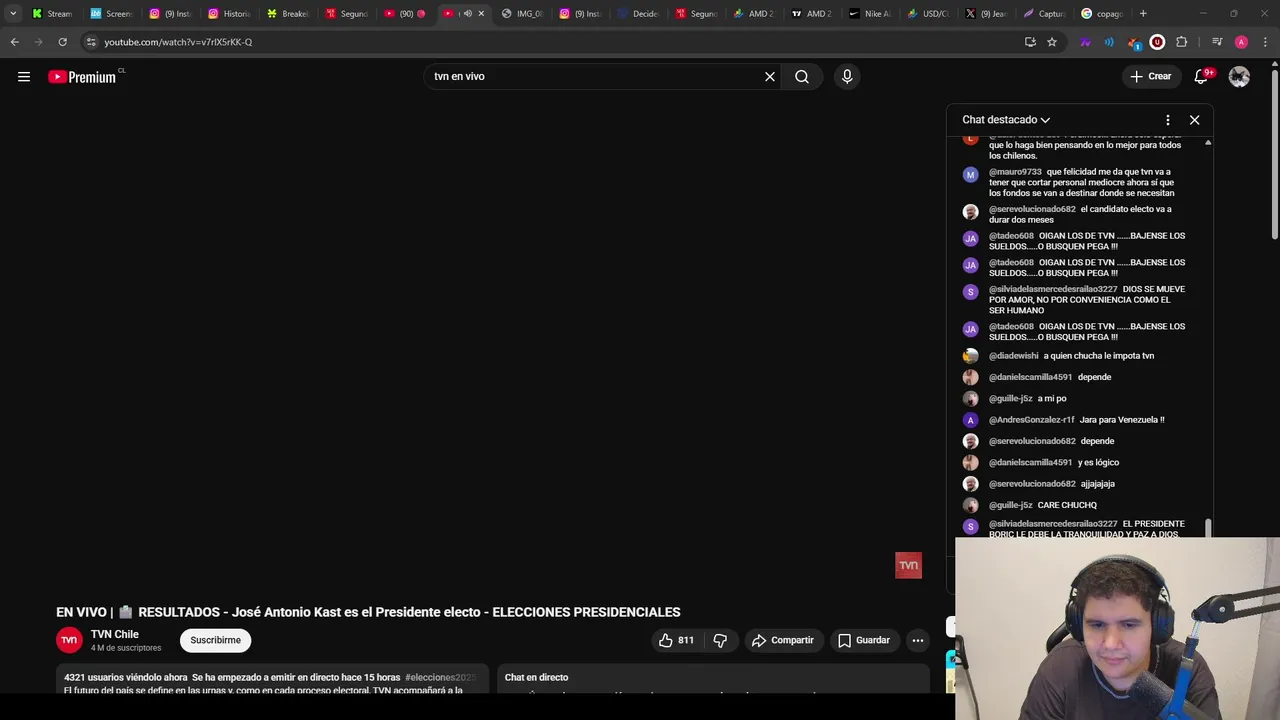The width and height of the screenshot is (1280, 720).
Task: Run search with the magnifier button
Action: point(802,77)
